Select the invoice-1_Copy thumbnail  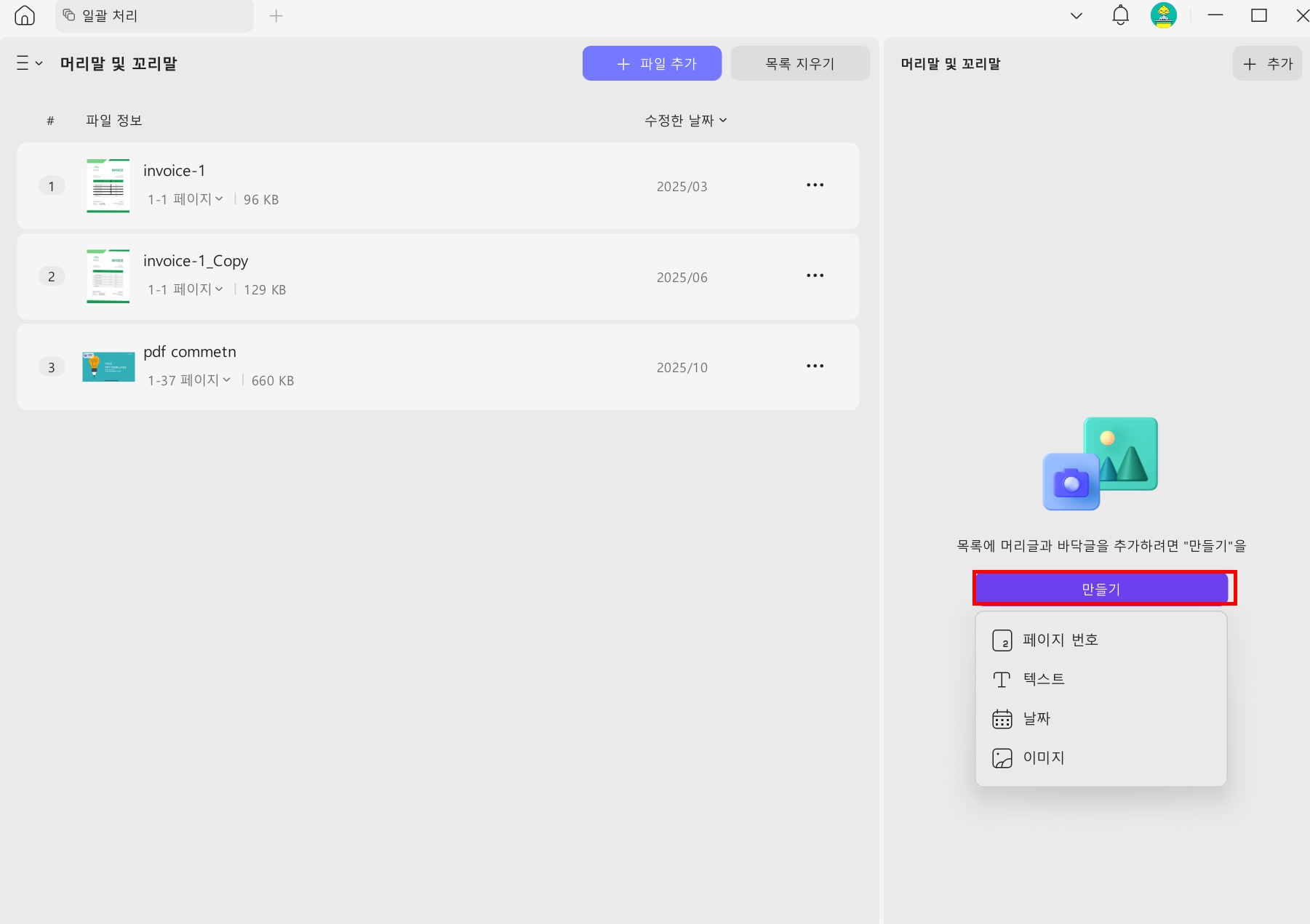108,276
